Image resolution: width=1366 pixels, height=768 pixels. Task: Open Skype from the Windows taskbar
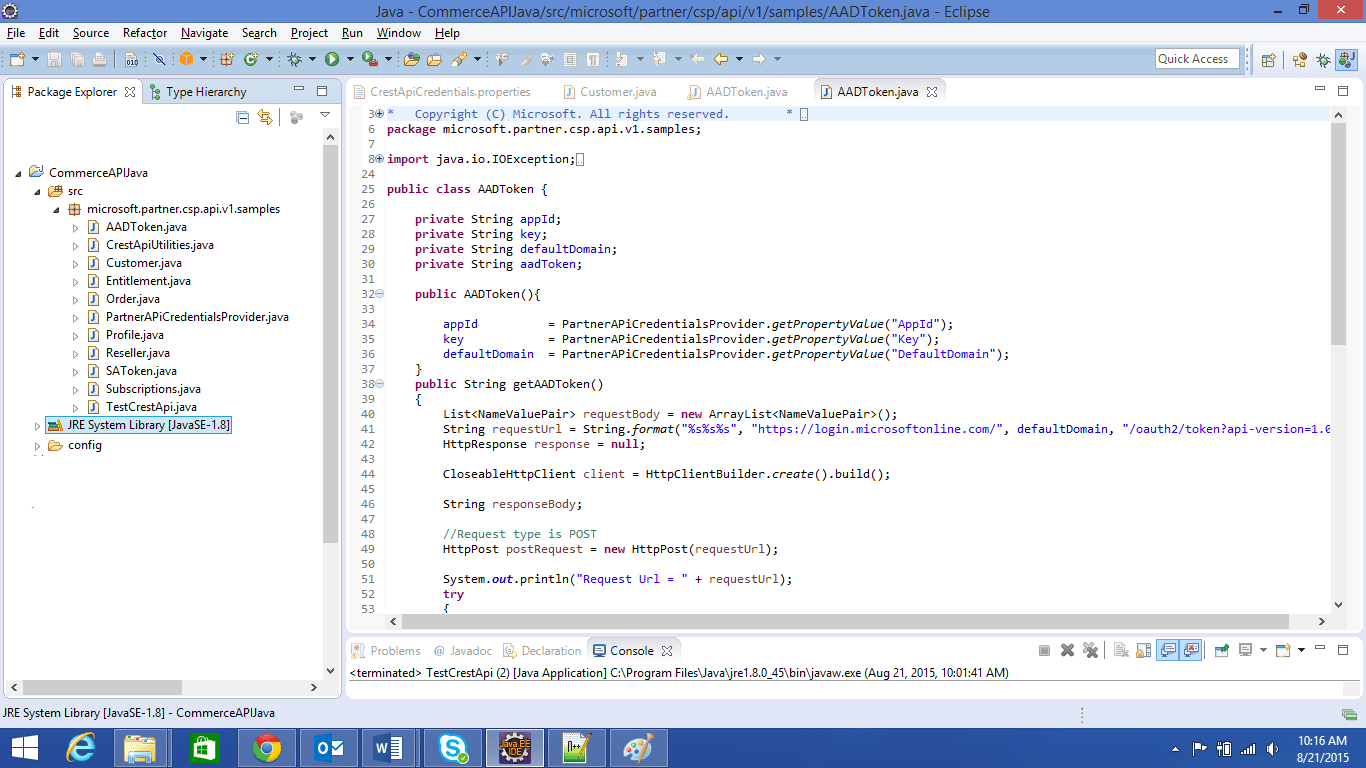[453, 747]
